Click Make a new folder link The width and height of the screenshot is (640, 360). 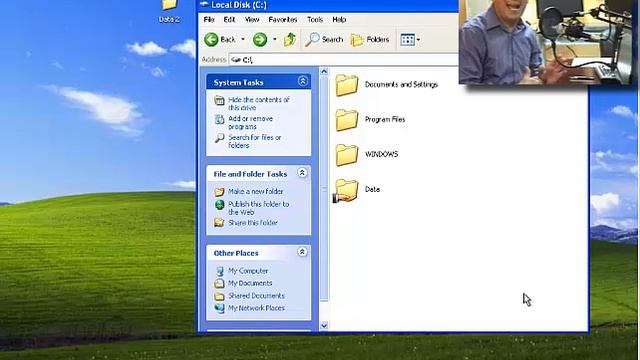pyautogui.click(x=256, y=191)
